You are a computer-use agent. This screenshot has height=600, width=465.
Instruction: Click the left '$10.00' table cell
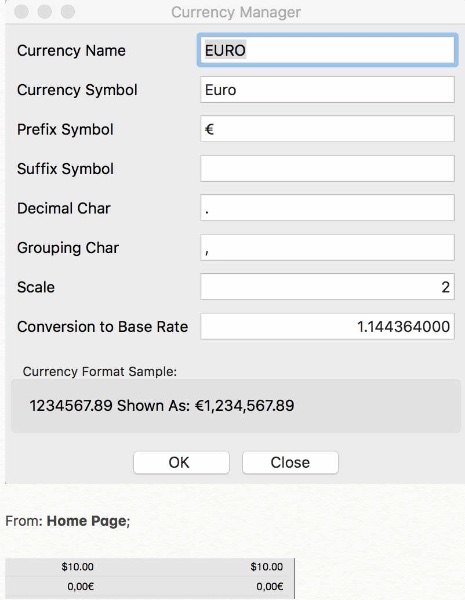pyautogui.click(x=78, y=567)
